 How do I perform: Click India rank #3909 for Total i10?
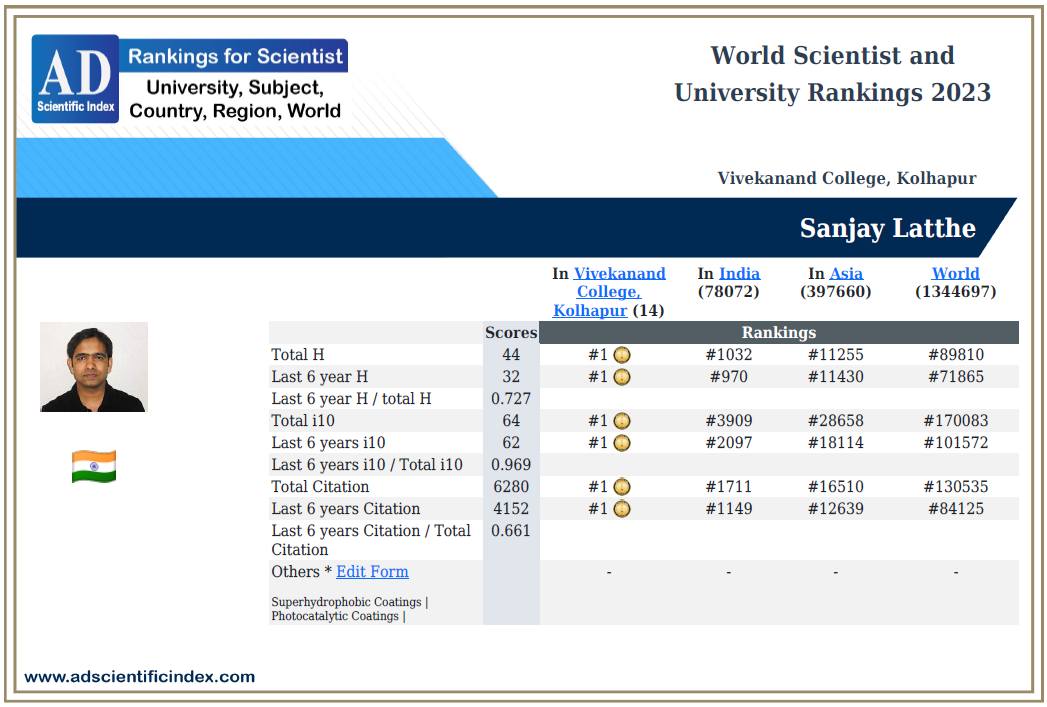(x=728, y=421)
